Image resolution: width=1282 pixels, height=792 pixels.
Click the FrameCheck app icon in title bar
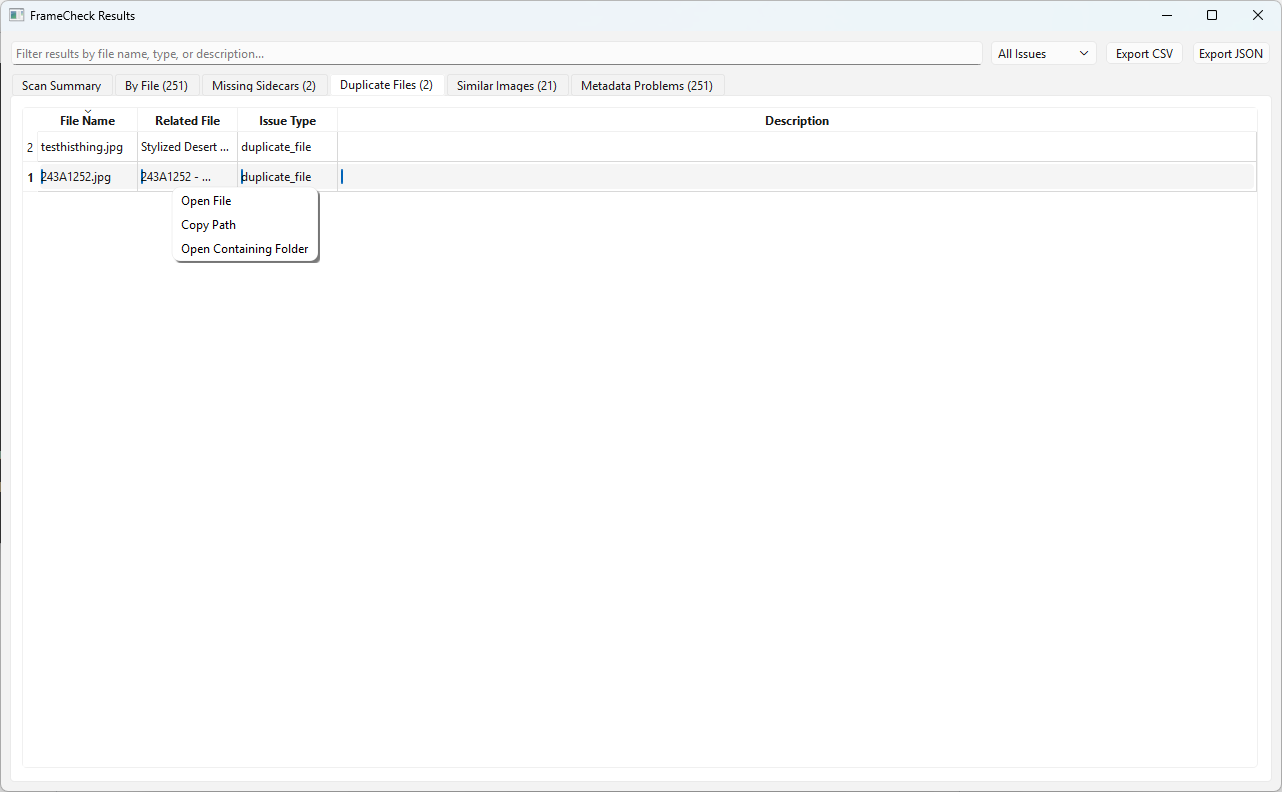click(16, 15)
